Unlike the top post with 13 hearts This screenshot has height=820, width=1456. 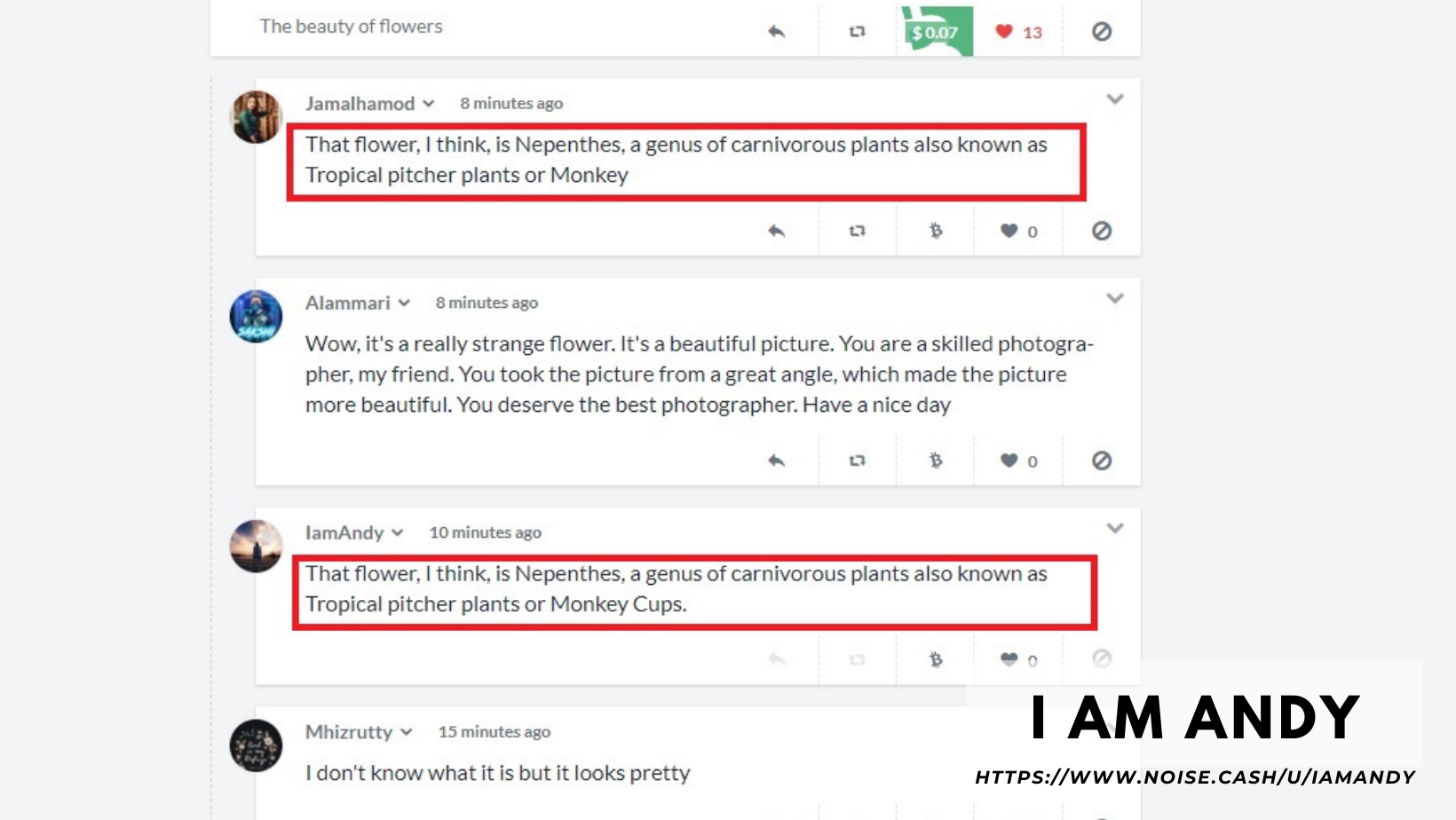[1004, 32]
